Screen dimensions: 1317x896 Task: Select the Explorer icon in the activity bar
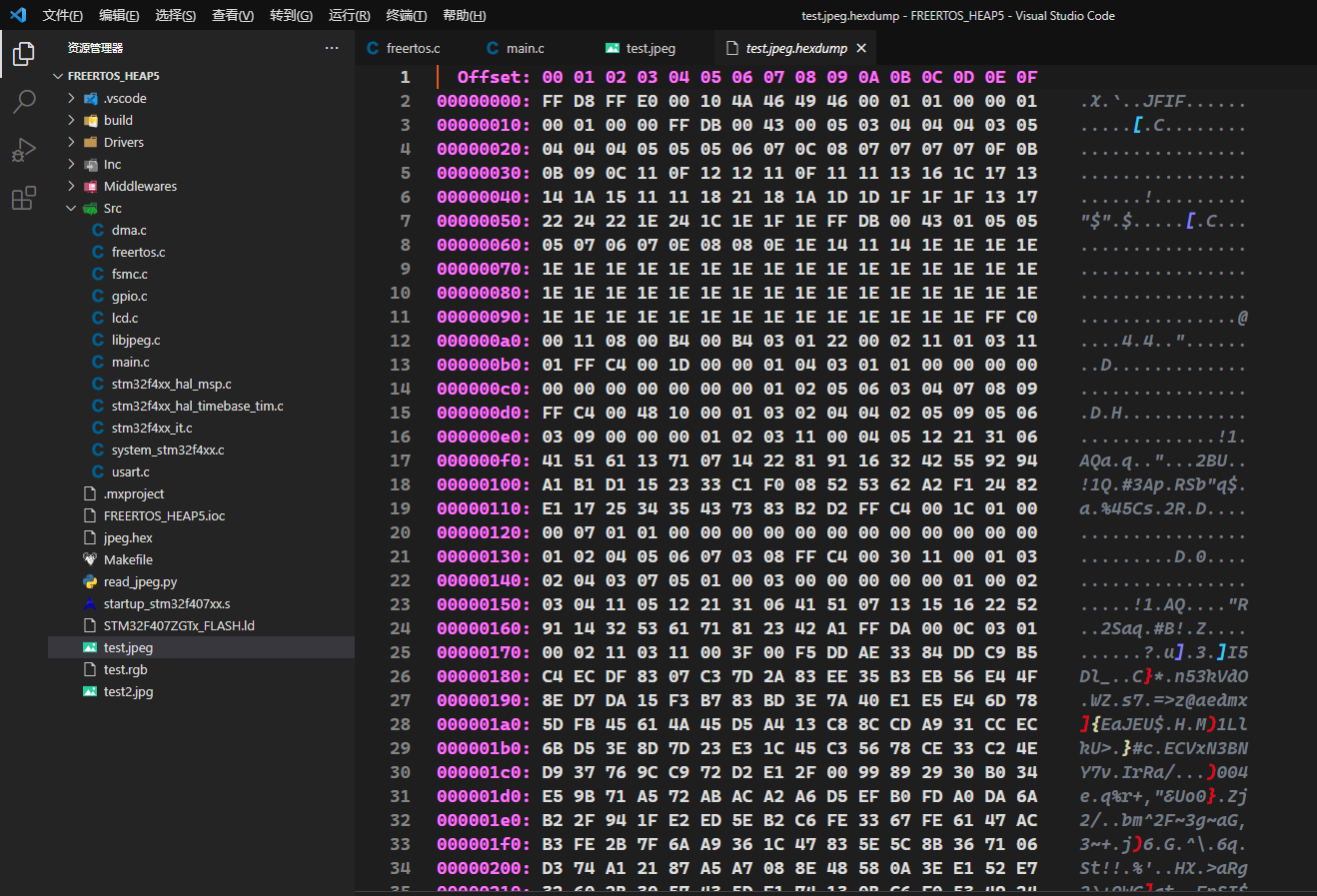[x=23, y=54]
